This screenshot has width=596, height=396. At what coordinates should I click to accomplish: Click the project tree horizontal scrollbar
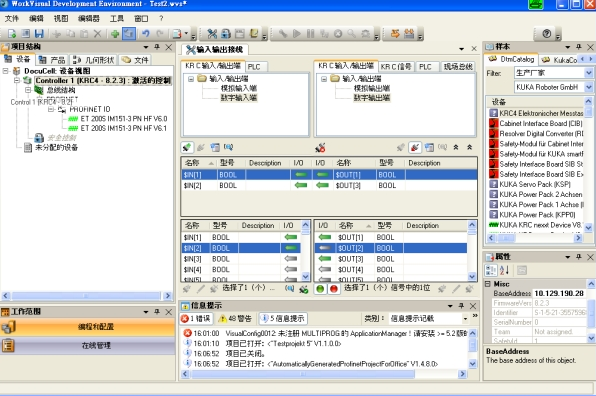[87, 296]
